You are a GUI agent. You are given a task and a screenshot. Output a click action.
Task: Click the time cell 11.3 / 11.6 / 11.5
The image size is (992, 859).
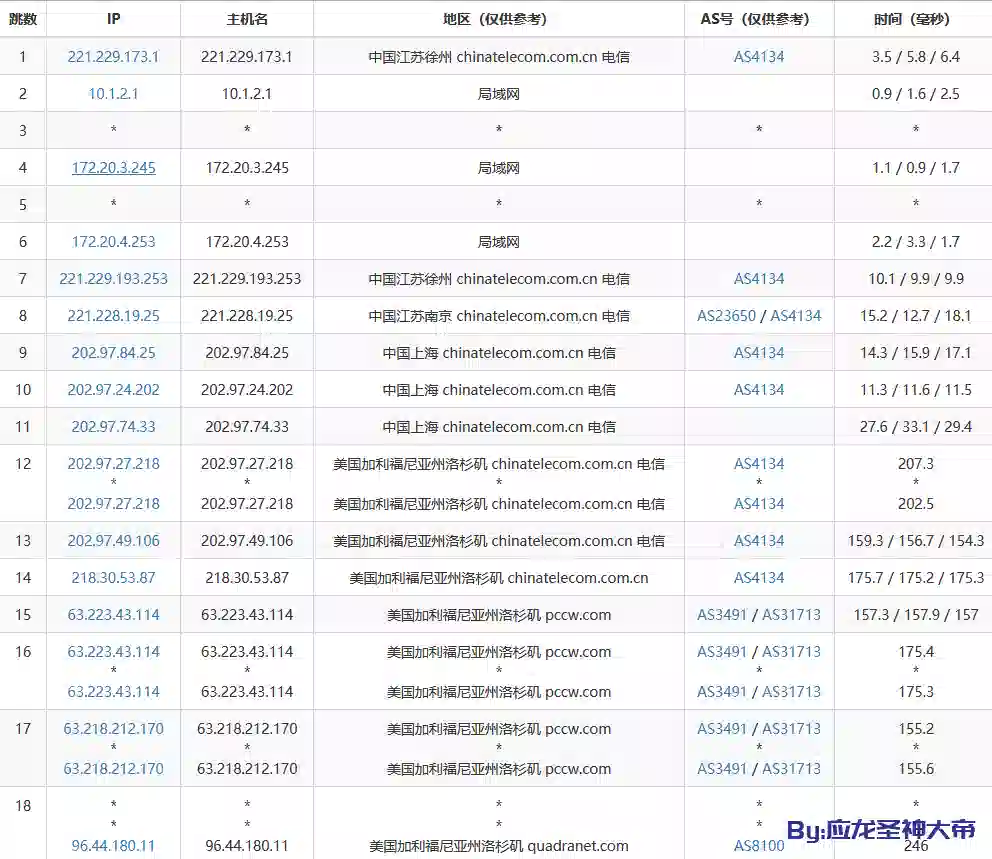[x=915, y=390]
